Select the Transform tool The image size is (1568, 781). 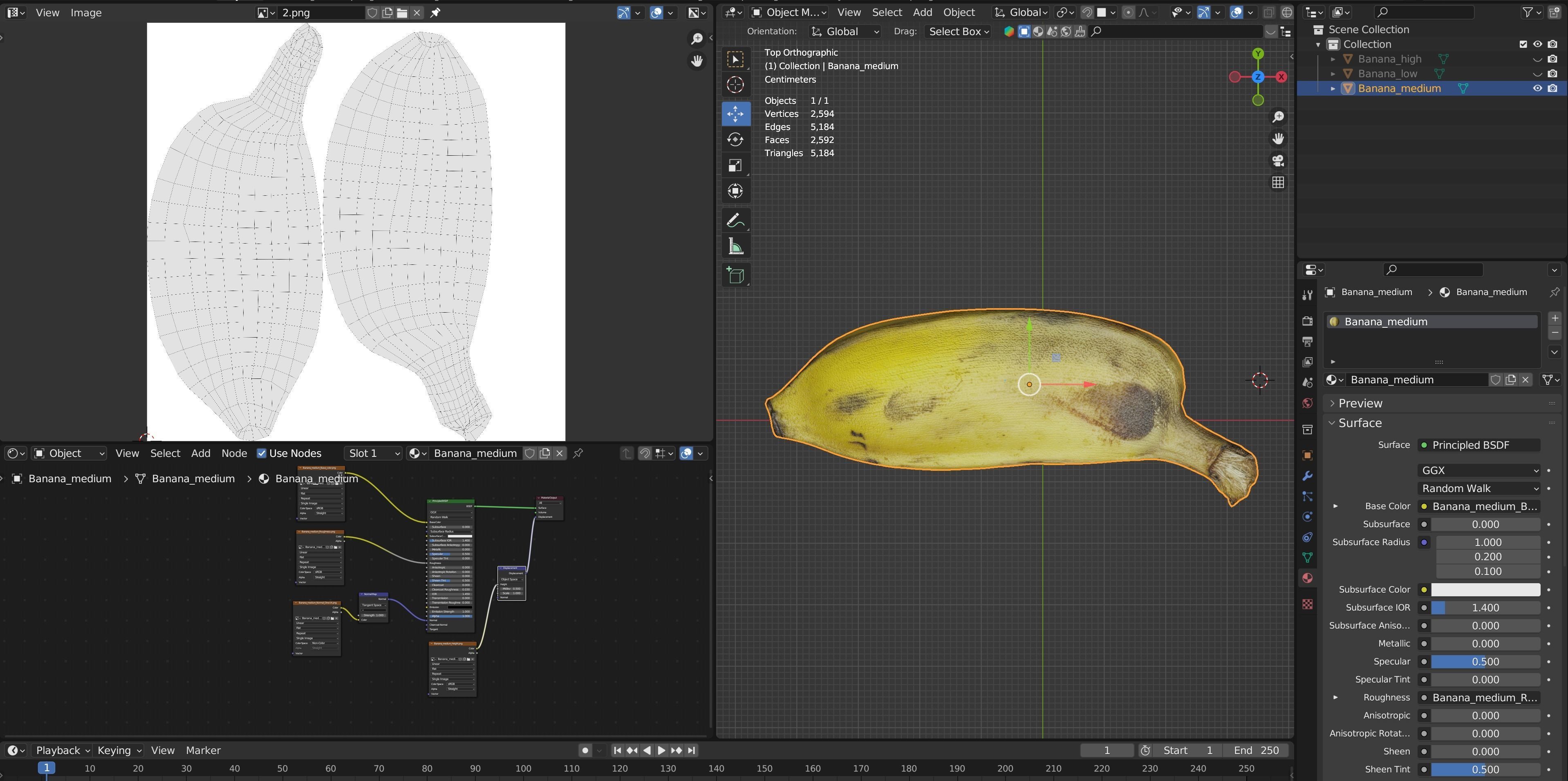735,191
